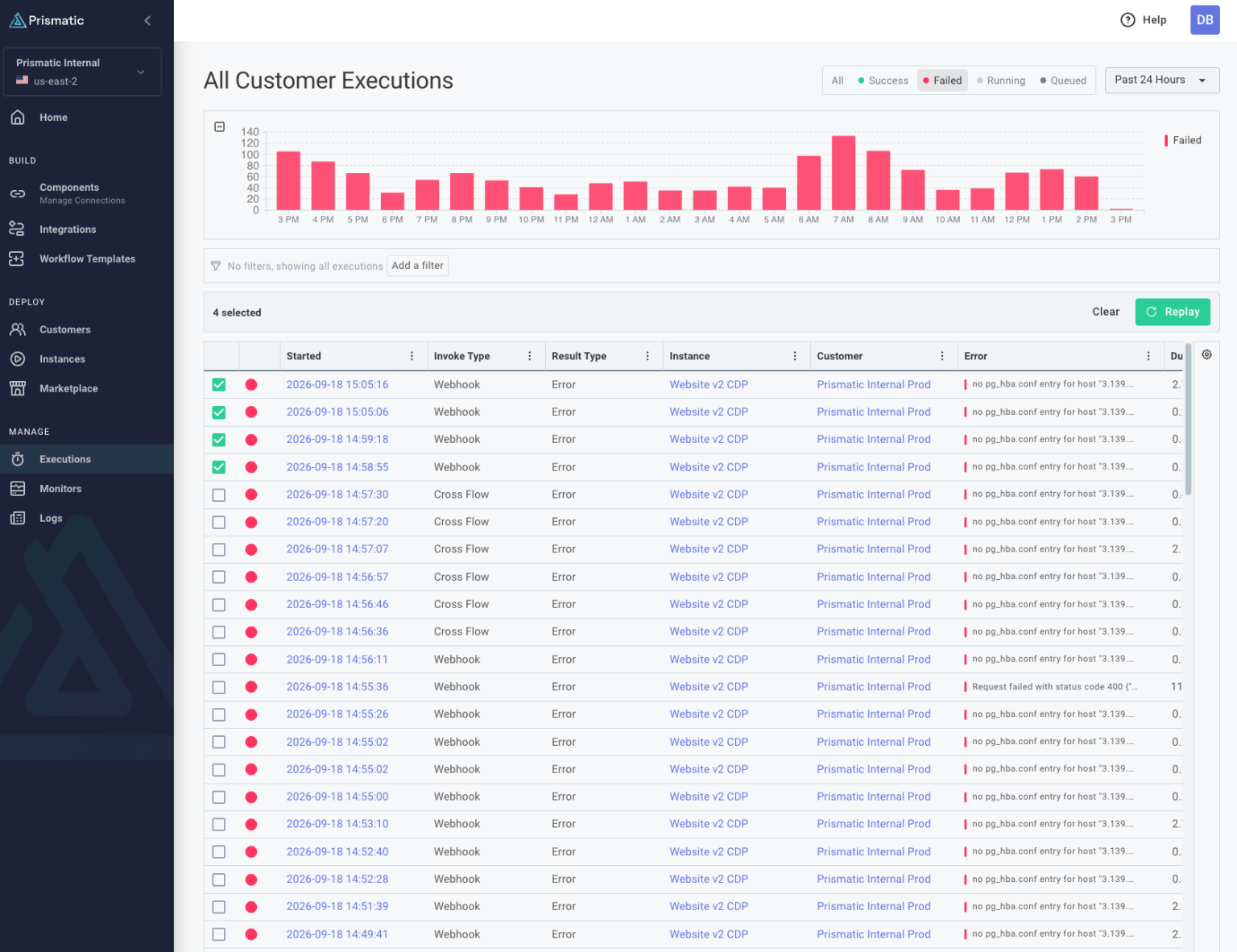
Task: Open execution started 2026-09-18 14:55:36
Action: 337,687
